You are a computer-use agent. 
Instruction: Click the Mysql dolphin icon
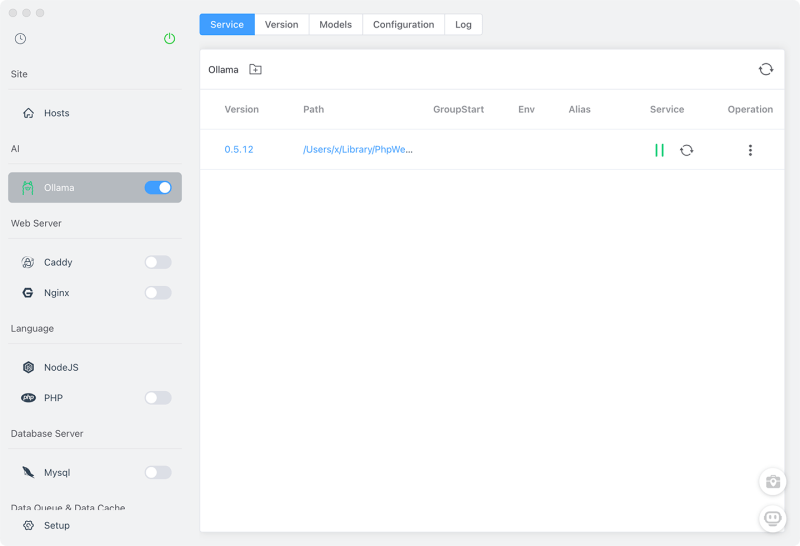(x=29, y=473)
